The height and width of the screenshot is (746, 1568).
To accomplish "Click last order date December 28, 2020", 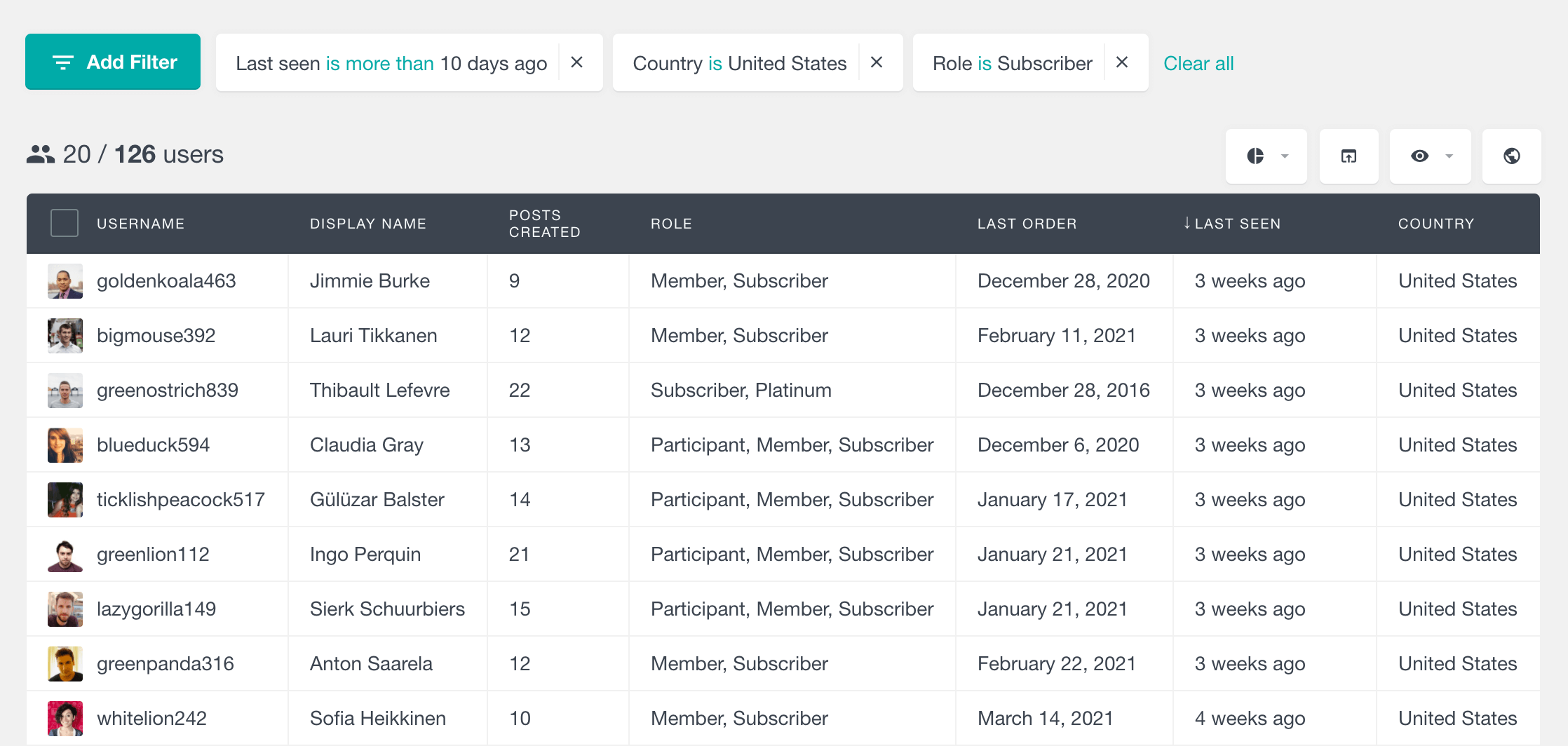I will [1064, 281].
